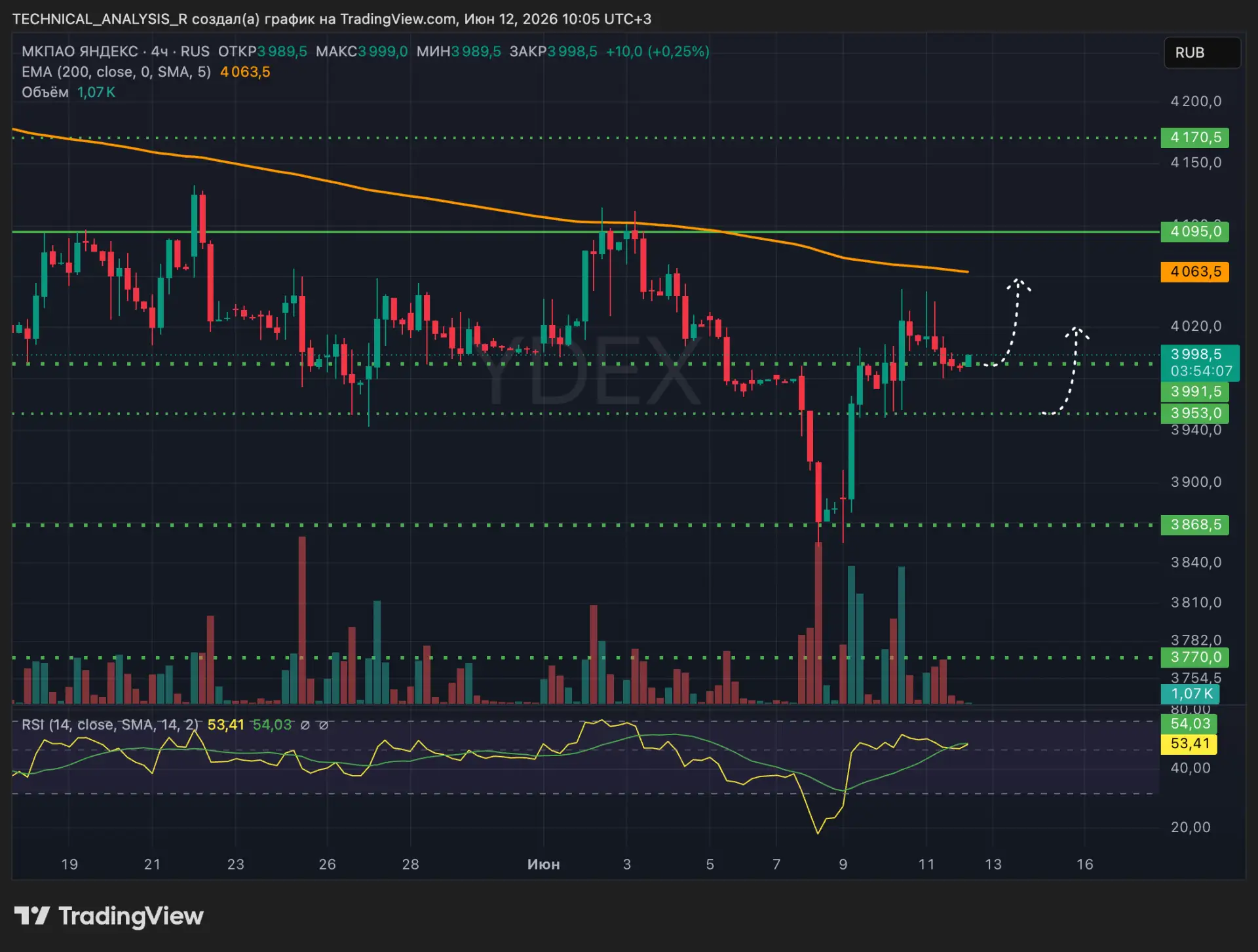Screen dimensions: 1258x952
Task: Select the Объём indicator legend label
Action: pyautogui.click(x=45, y=92)
